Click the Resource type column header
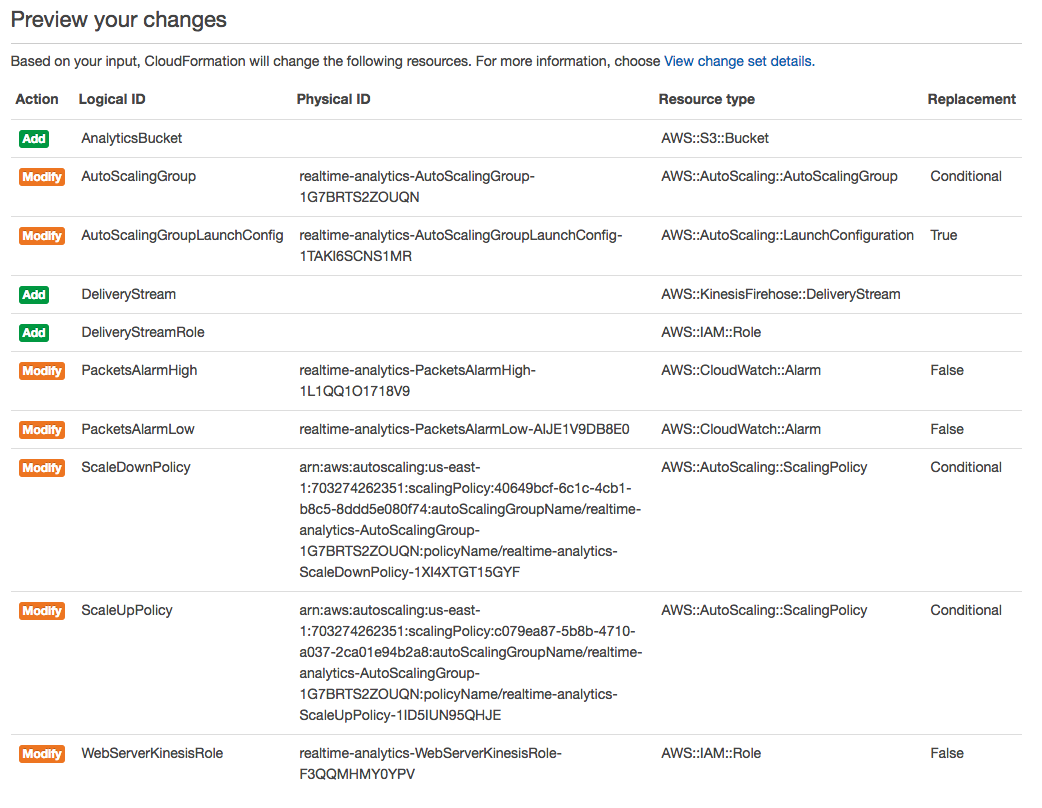The width and height of the screenshot is (1042, 808). pyautogui.click(x=706, y=99)
